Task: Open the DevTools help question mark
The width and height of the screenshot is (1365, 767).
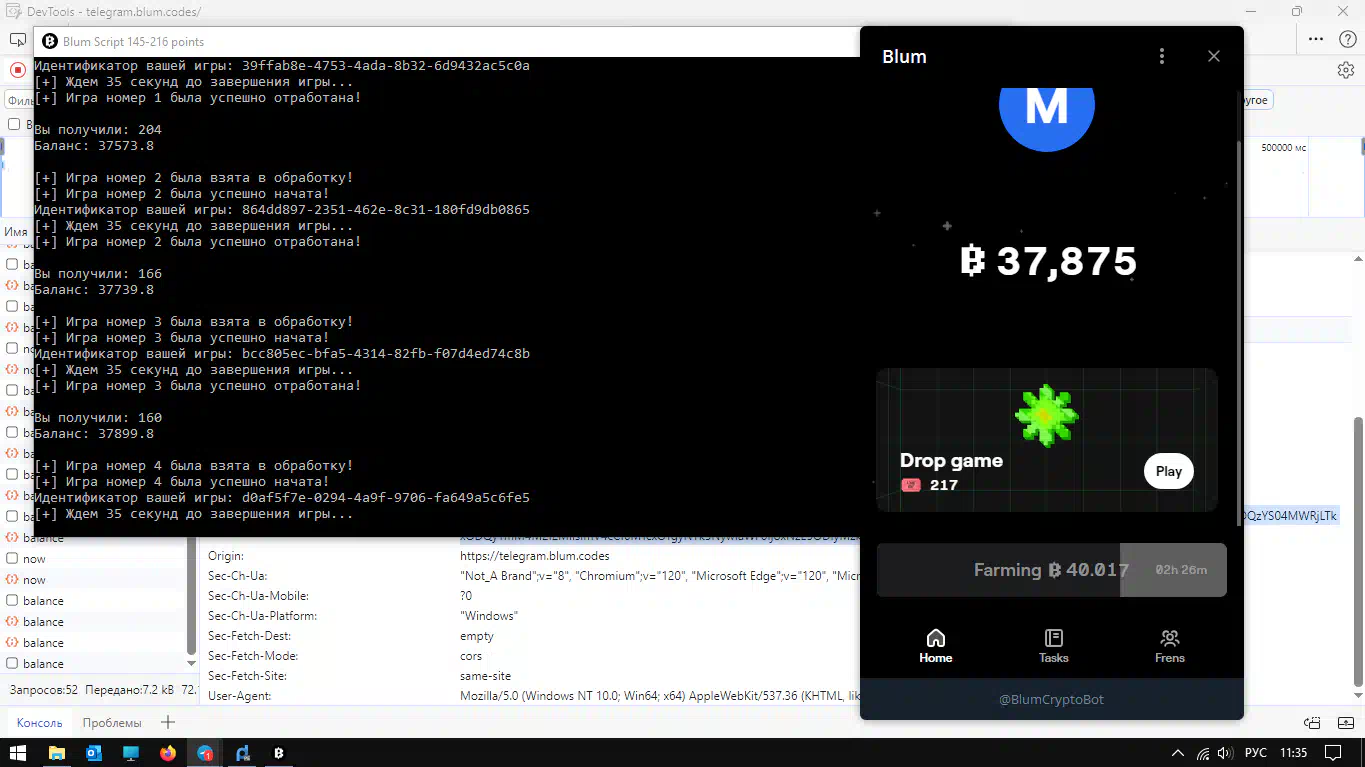Action: pos(1346,39)
